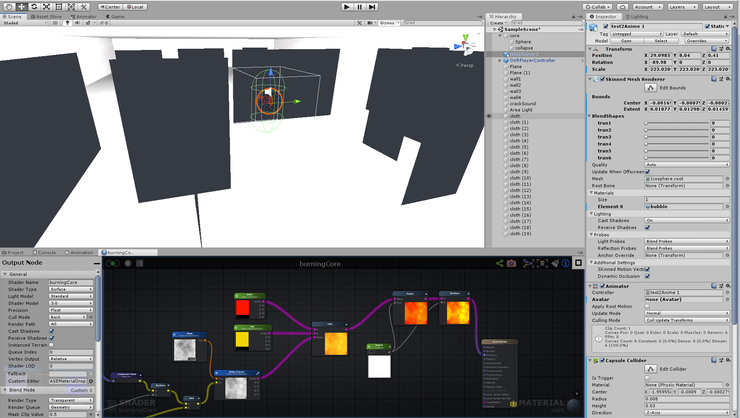Screen dimensions: 740x418
Task: Enable the Instanced Terrain checkbox
Action: tap(51, 345)
